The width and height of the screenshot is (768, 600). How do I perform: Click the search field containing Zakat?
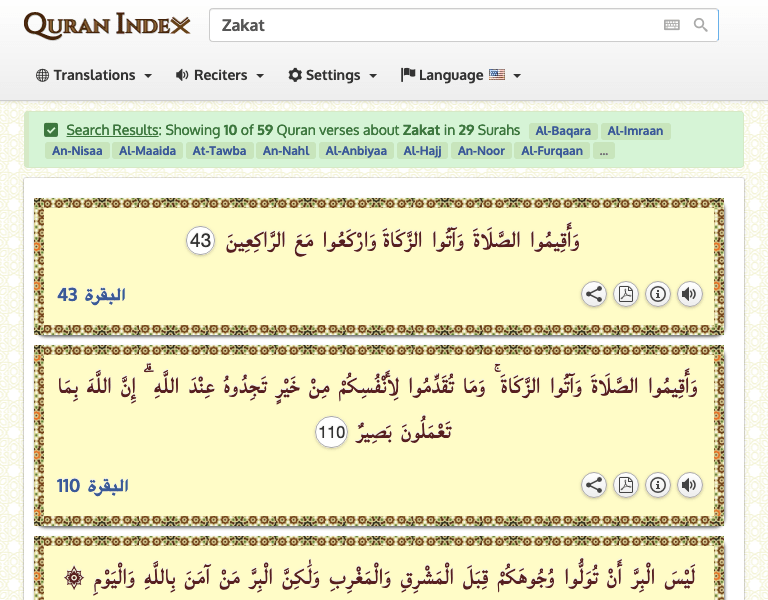point(430,25)
